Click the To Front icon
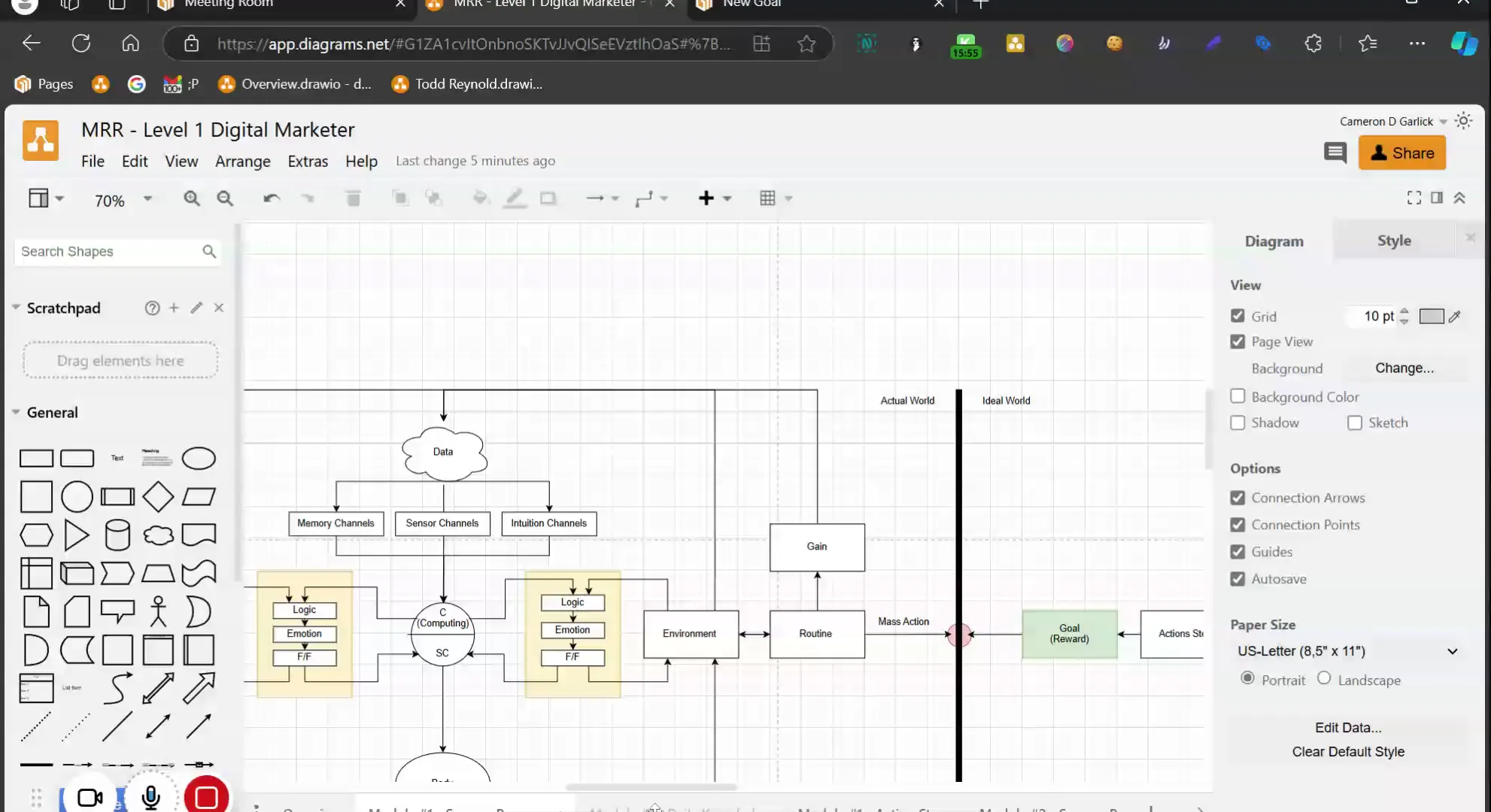1491x812 pixels. point(400,198)
